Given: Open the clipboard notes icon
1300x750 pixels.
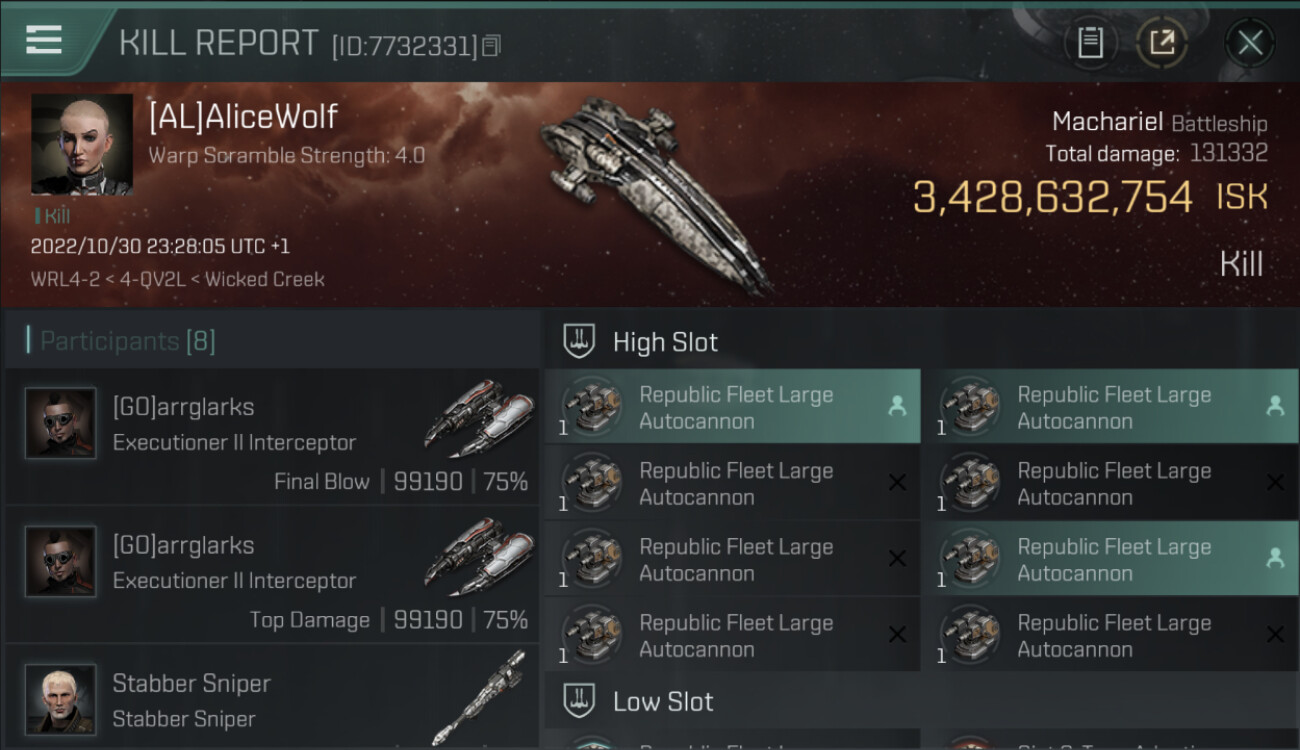Looking at the screenshot, I should pyautogui.click(x=1090, y=43).
